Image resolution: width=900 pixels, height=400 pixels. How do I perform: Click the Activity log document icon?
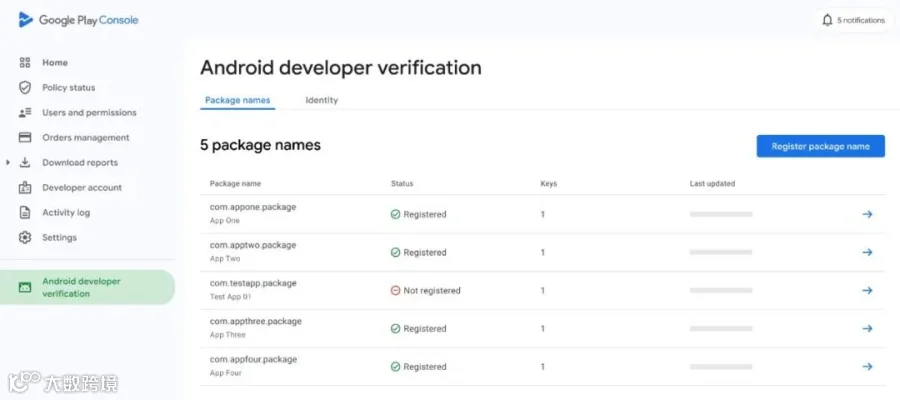(25, 212)
